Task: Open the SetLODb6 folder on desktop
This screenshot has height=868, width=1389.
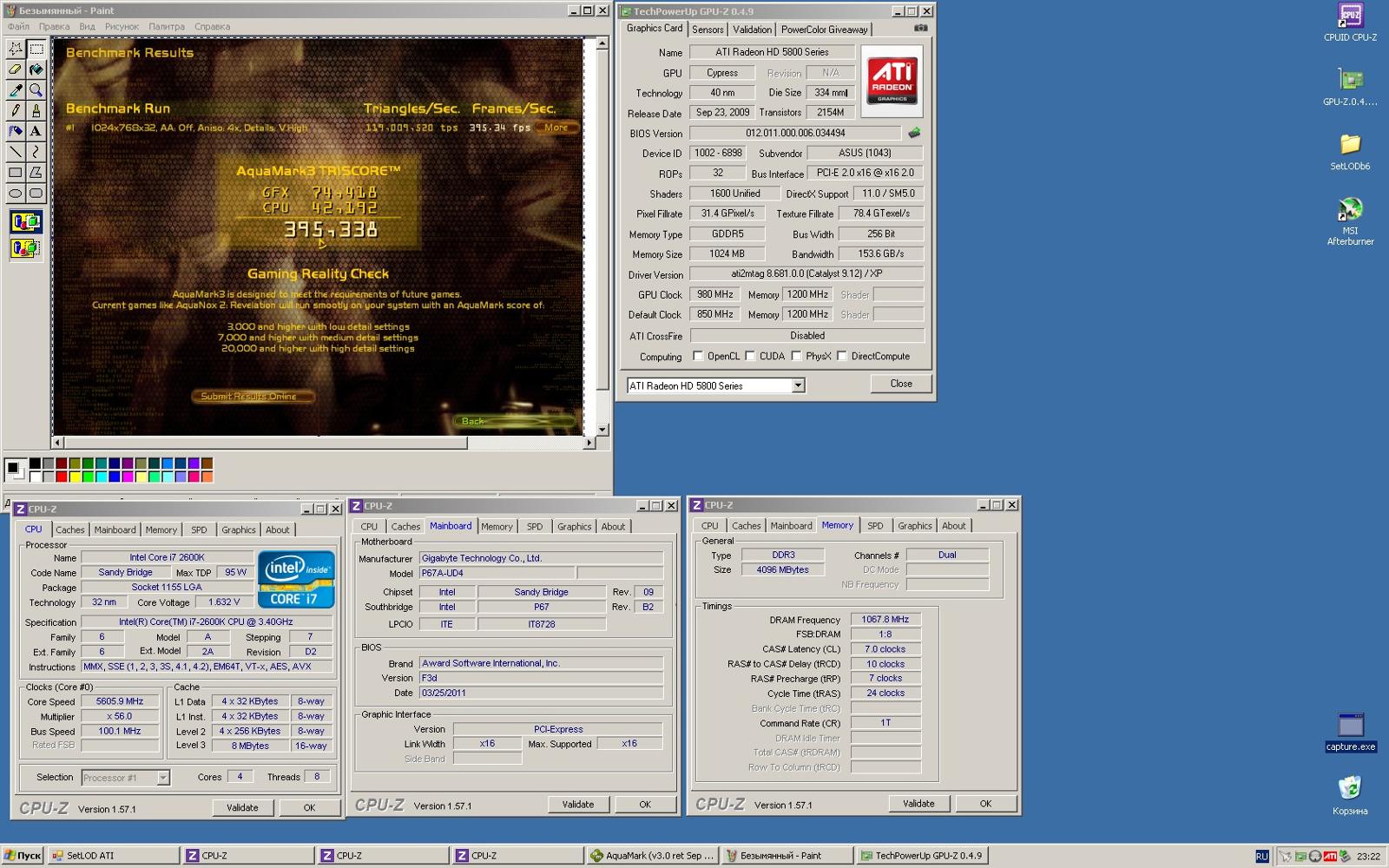Action: click(1350, 151)
